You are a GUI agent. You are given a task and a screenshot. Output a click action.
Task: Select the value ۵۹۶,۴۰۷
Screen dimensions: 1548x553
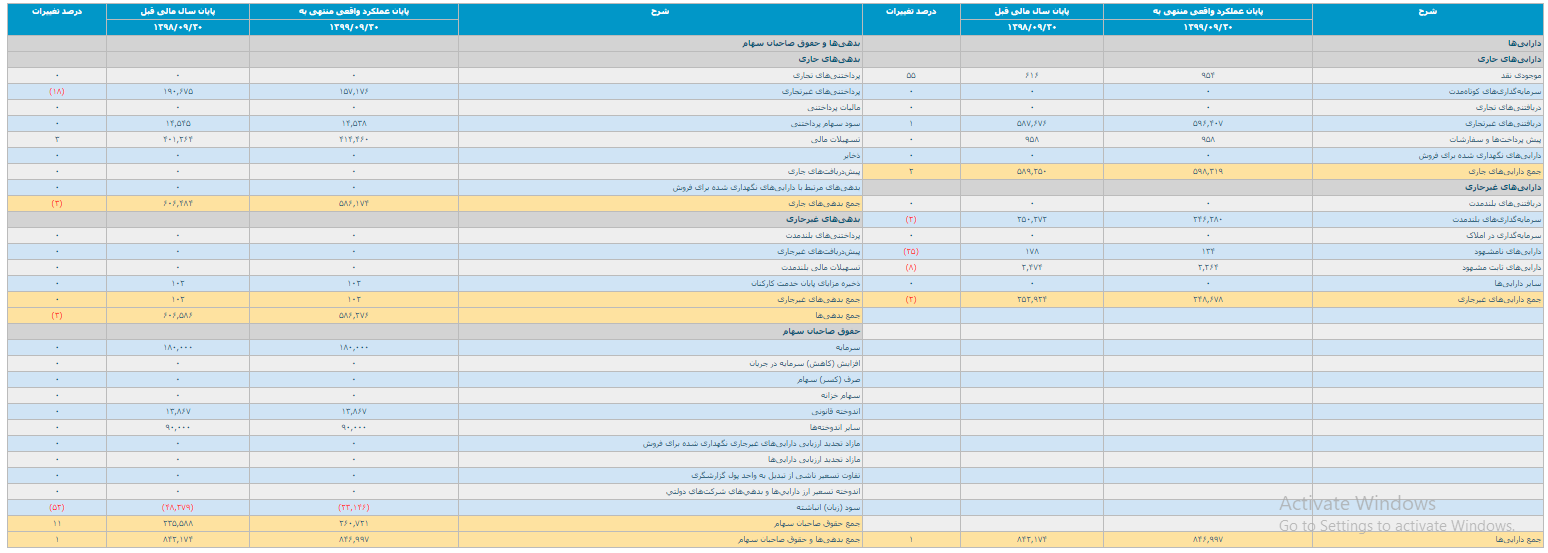click(x=1207, y=123)
